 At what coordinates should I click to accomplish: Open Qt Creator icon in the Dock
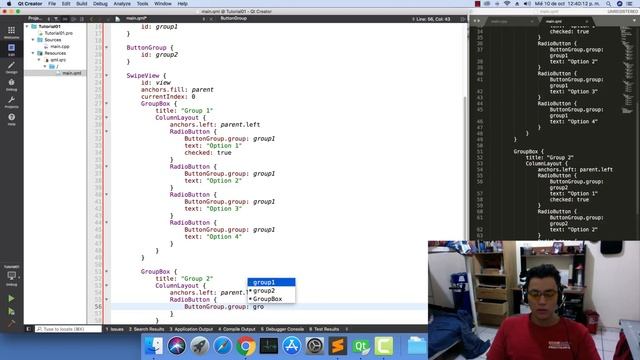[361, 346]
